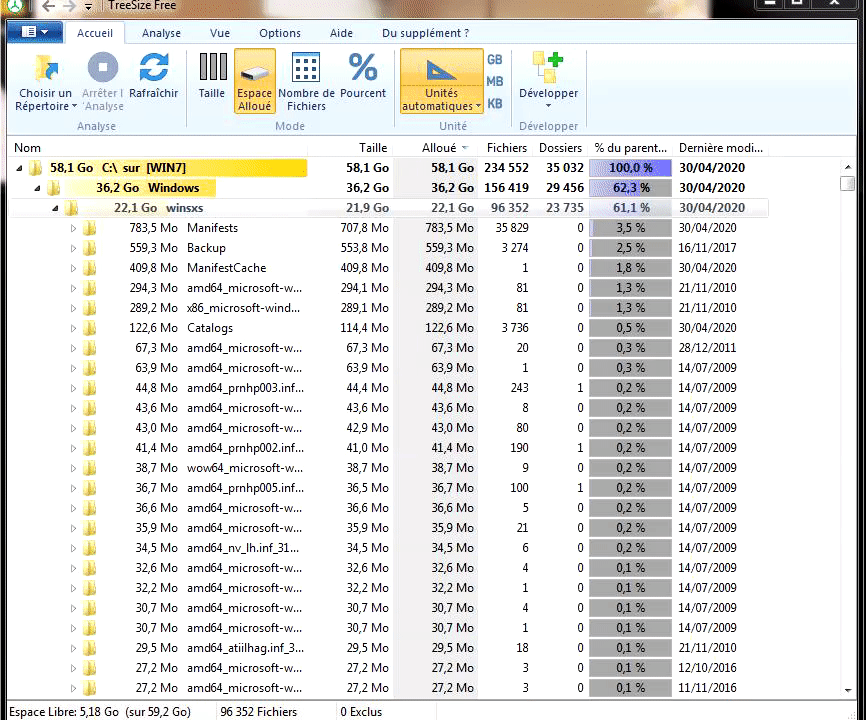
Task: Go back with the title bar arrow
Action: pos(49,6)
